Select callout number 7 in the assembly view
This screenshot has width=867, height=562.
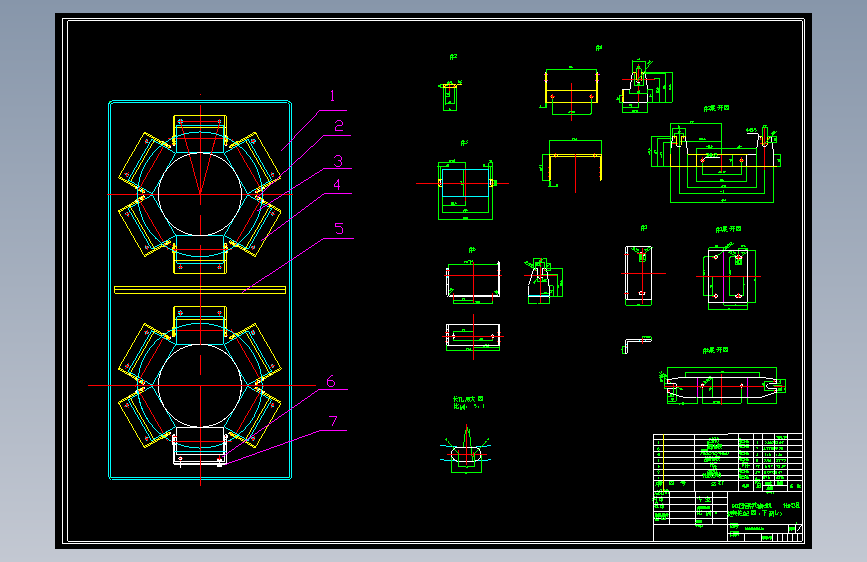click(333, 422)
